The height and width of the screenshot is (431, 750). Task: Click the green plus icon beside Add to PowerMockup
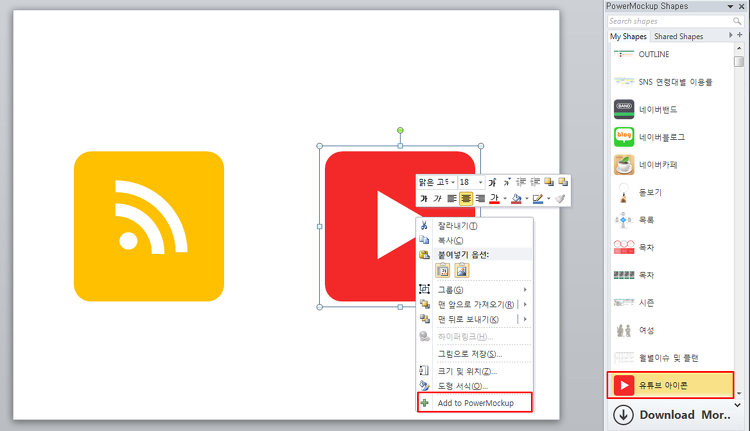pyautogui.click(x=424, y=403)
